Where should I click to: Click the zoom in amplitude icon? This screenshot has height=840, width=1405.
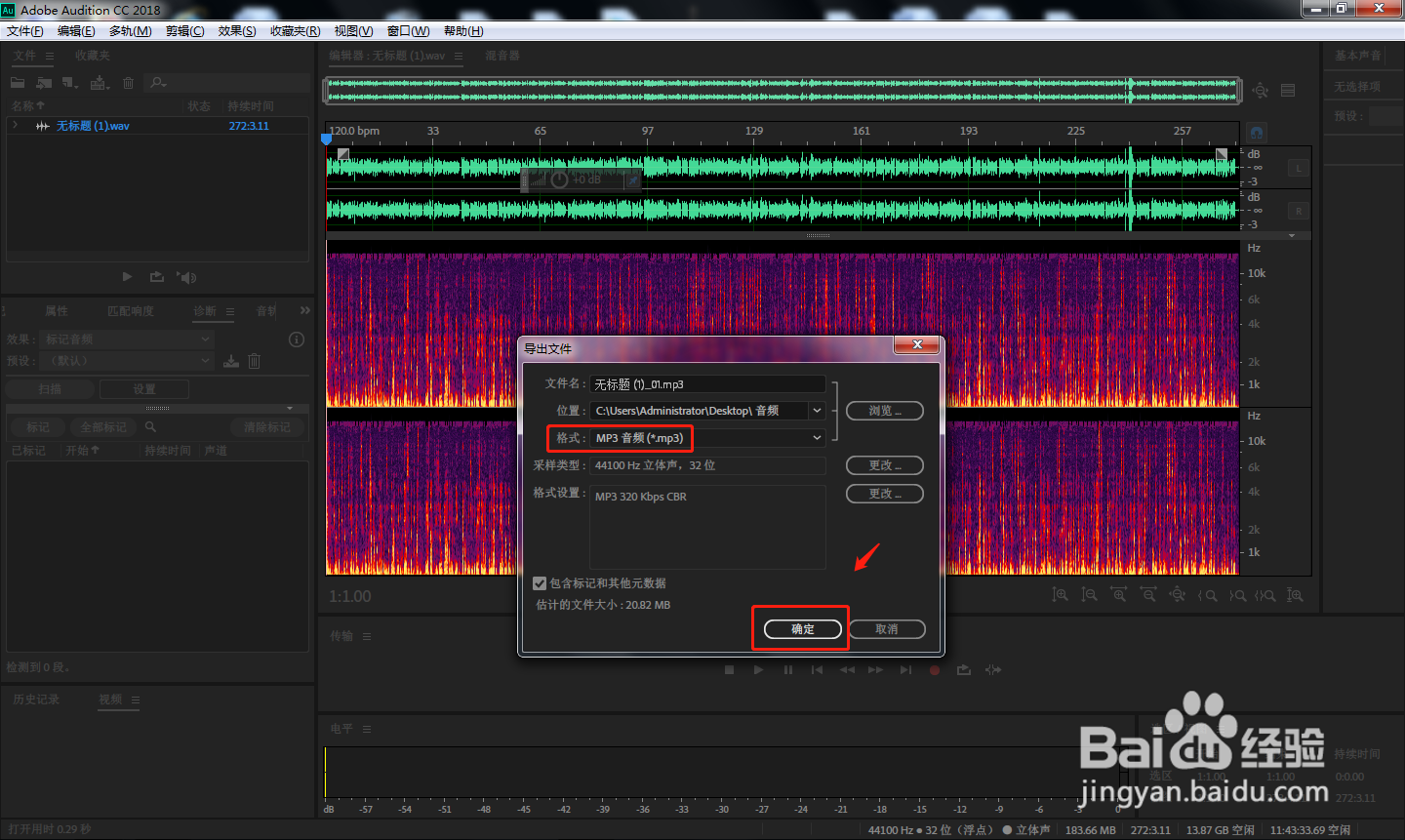1060,595
